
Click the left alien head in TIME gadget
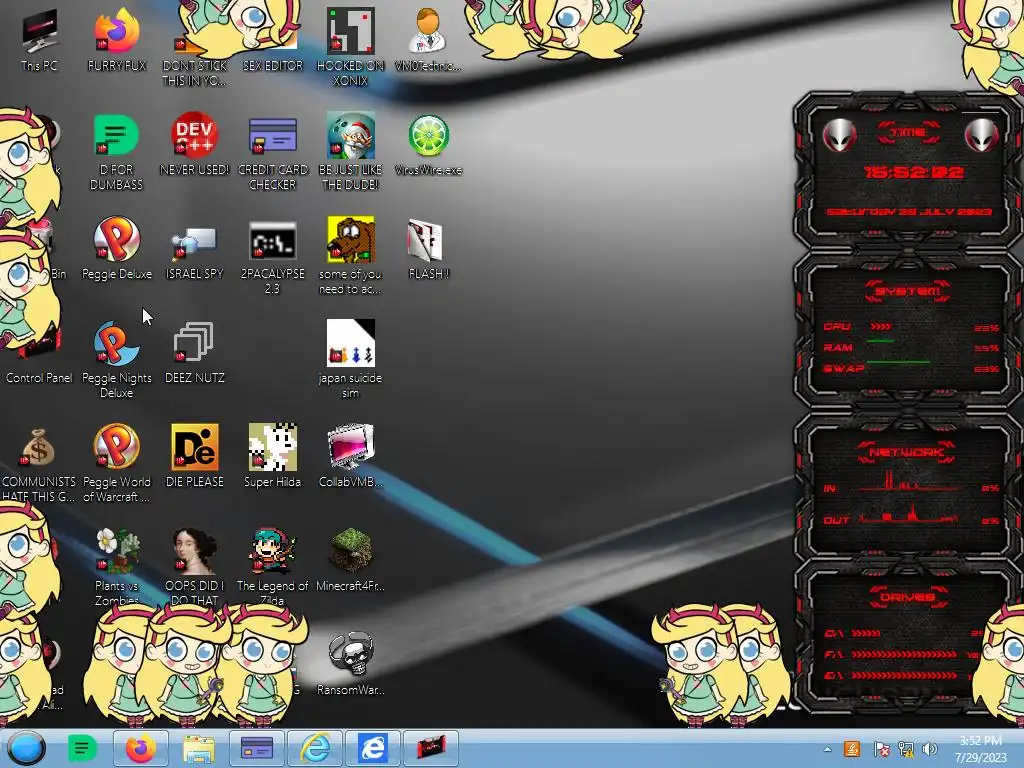(x=839, y=136)
